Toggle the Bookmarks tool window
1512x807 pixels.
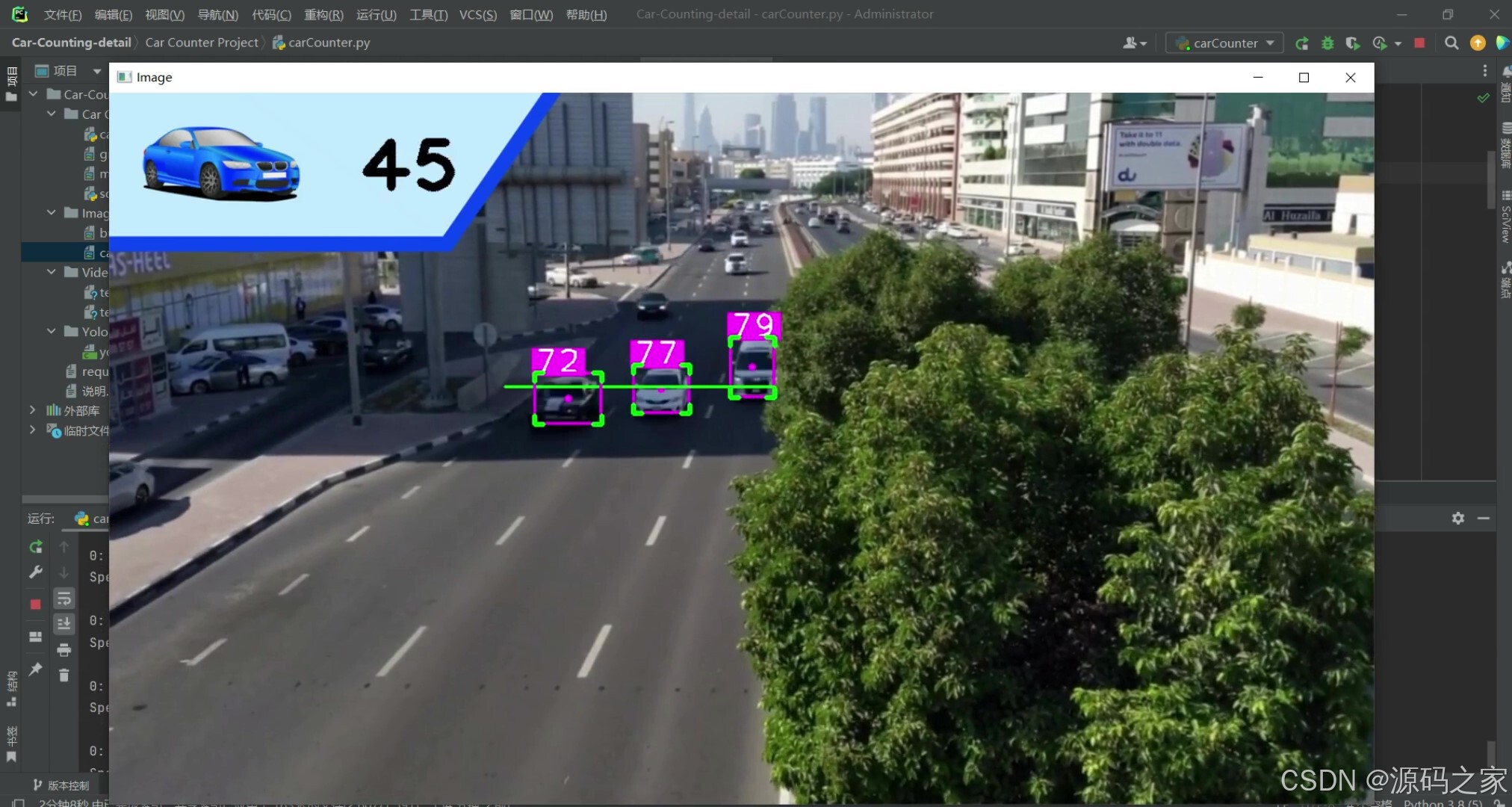click(x=11, y=743)
